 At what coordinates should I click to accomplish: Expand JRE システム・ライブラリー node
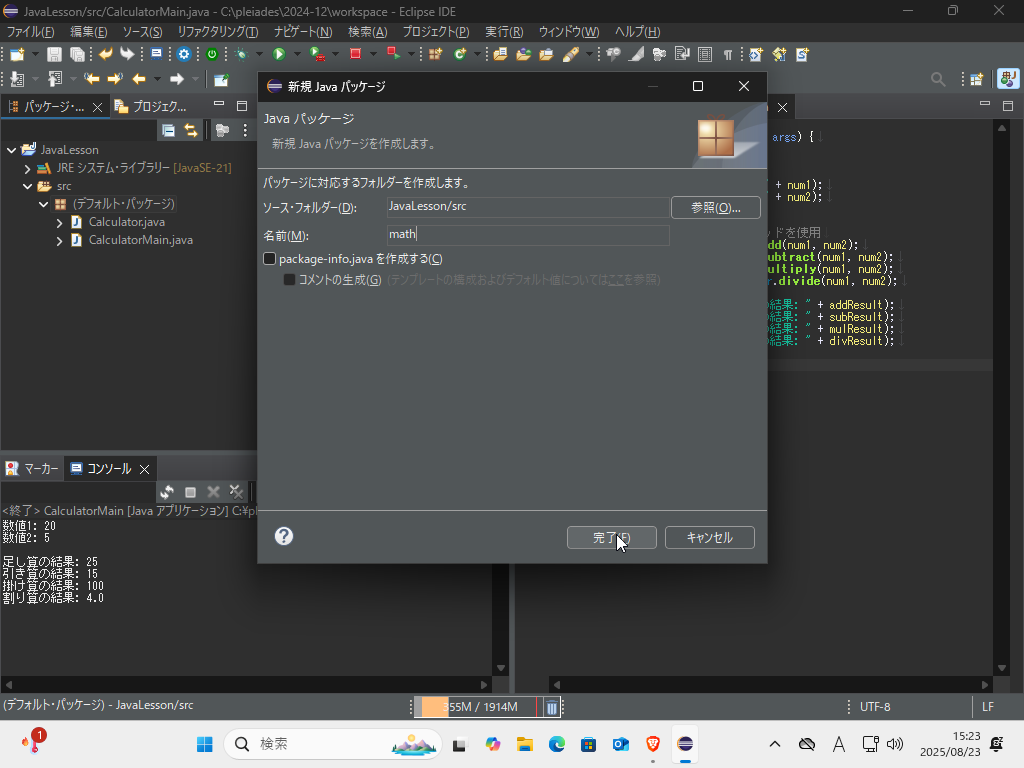point(27,168)
